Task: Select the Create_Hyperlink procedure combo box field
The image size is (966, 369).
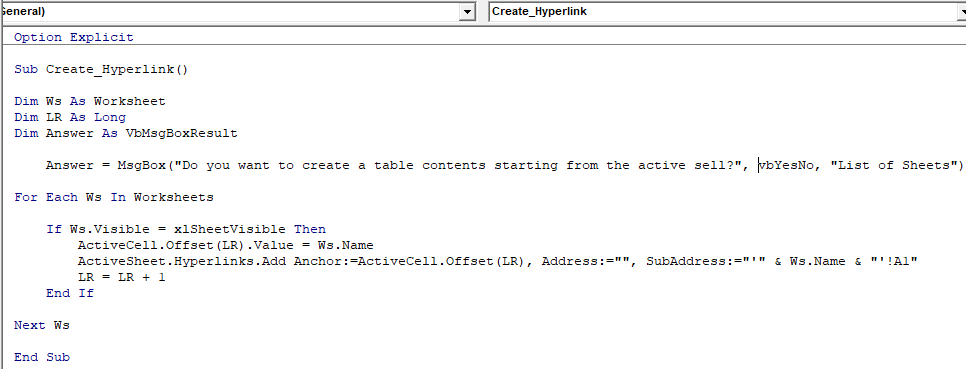Action: pyautogui.click(x=723, y=12)
